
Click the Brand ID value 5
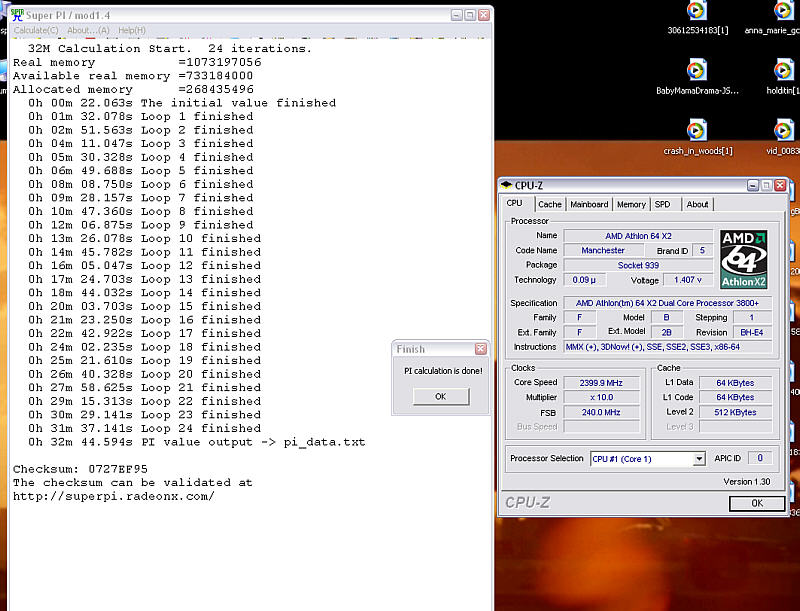pos(702,250)
